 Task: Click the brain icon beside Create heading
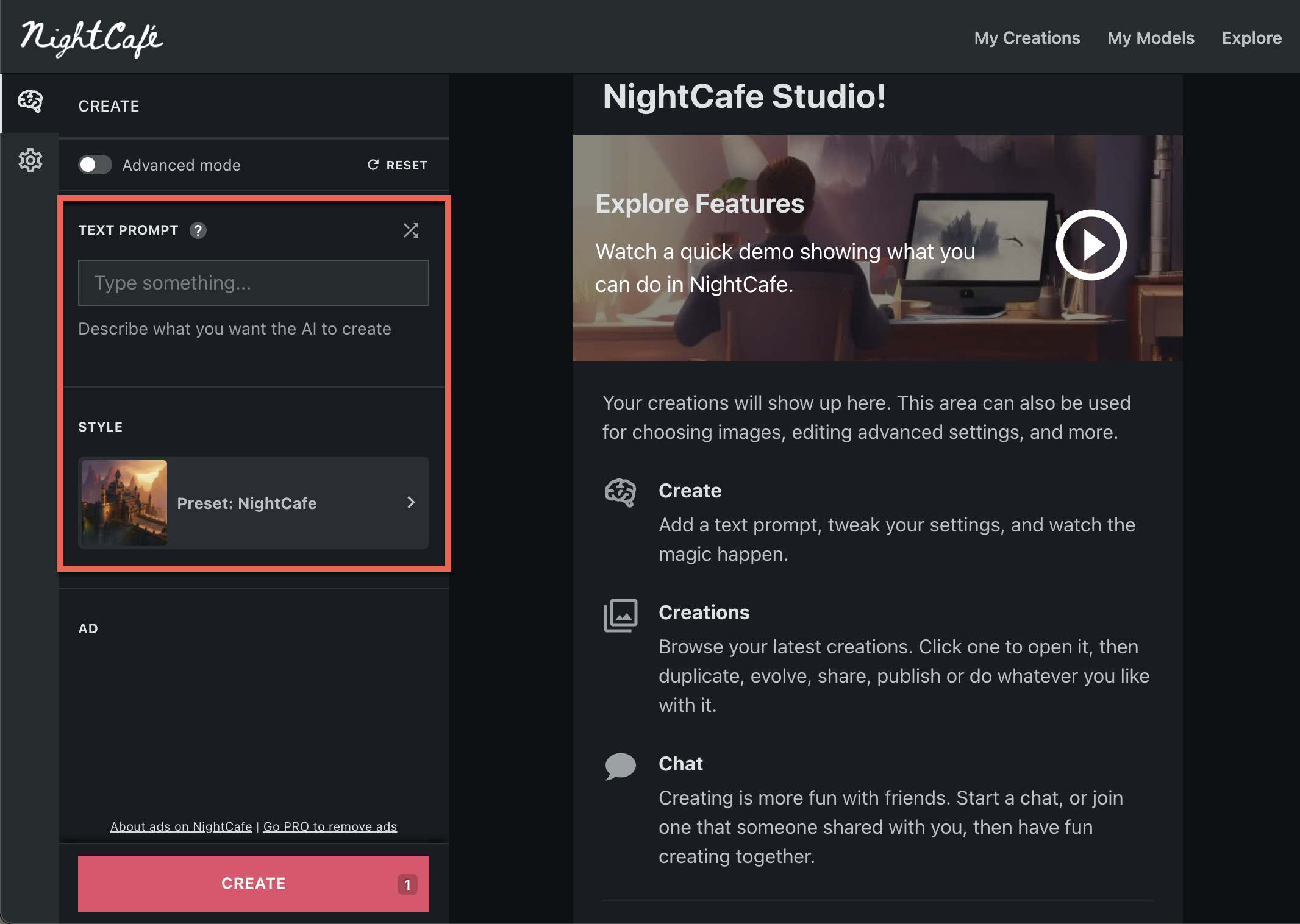click(x=620, y=492)
